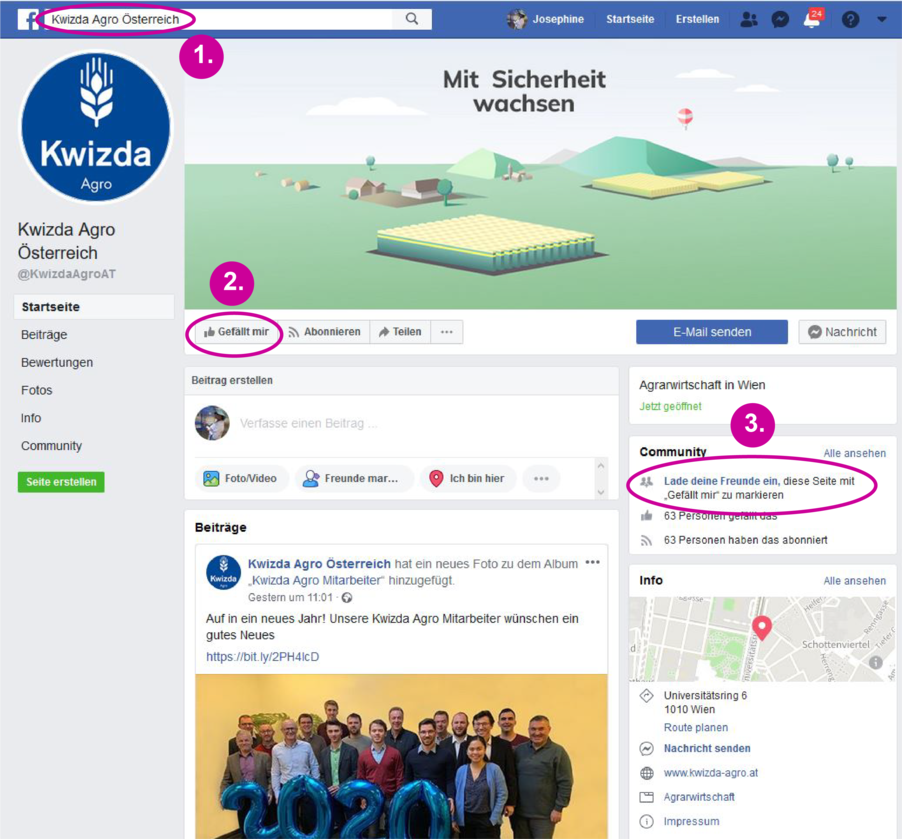
Task: Click the https://bit.ly/2PH4IcD link
Action: pyautogui.click(x=262, y=657)
